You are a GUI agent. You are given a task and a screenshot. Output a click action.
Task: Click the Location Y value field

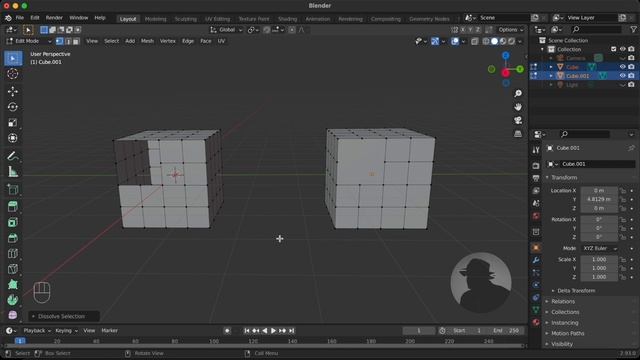pos(599,200)
